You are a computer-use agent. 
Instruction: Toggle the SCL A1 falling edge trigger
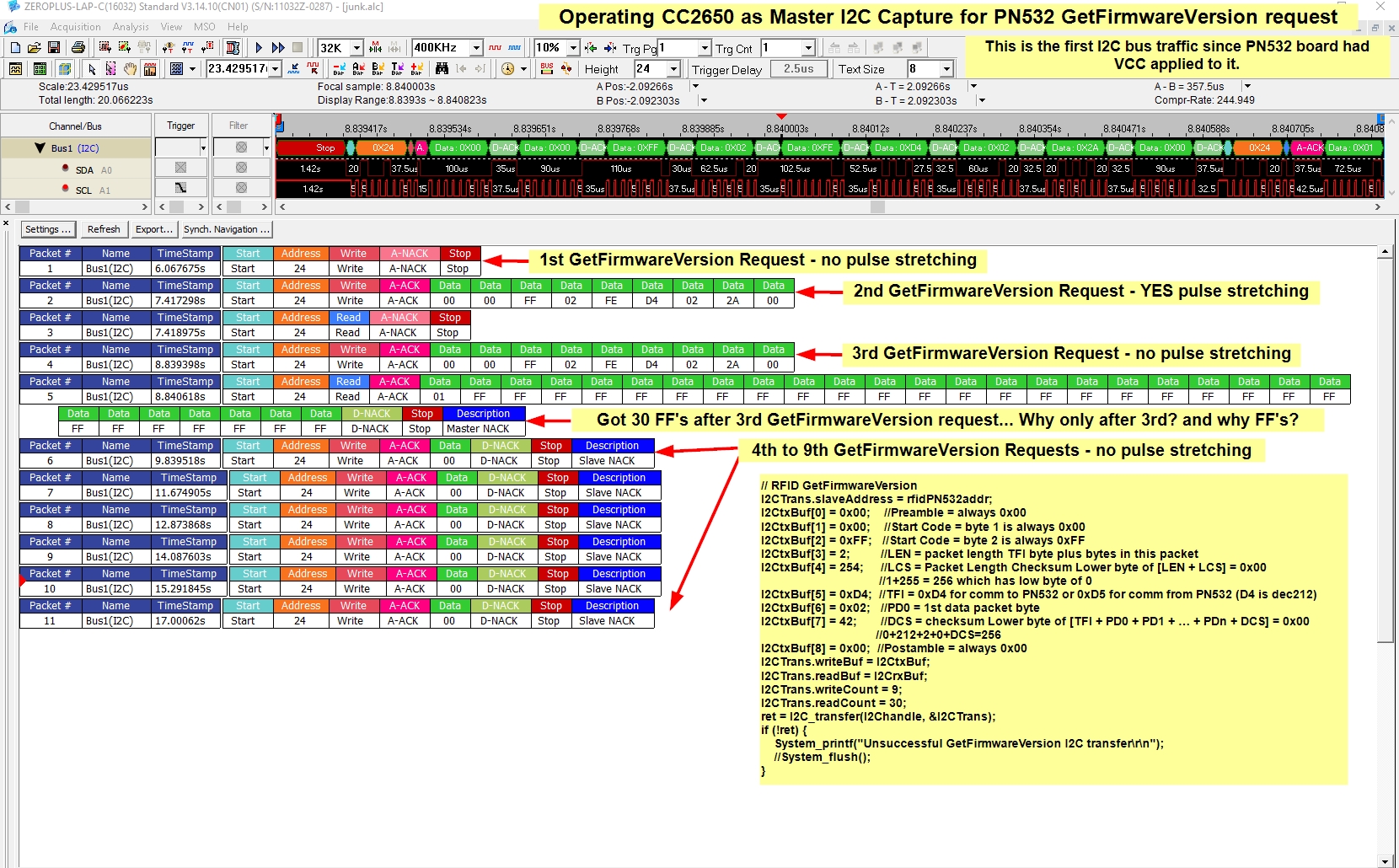click(180, 188)
